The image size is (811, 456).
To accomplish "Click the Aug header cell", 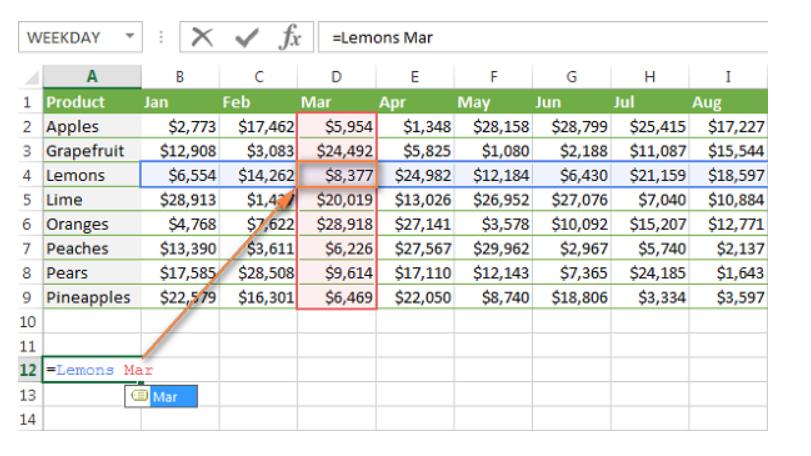I will pyautogui.click(x=728, y=102).
